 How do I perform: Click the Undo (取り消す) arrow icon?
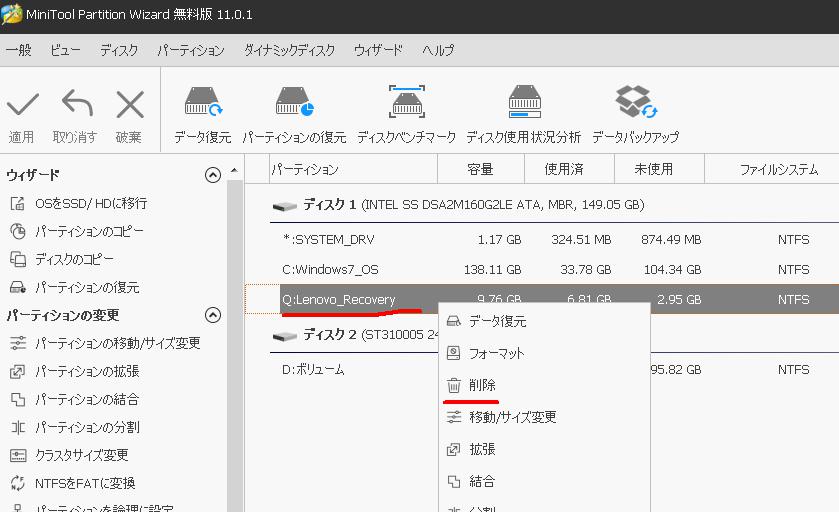click(x=77, y=103)
